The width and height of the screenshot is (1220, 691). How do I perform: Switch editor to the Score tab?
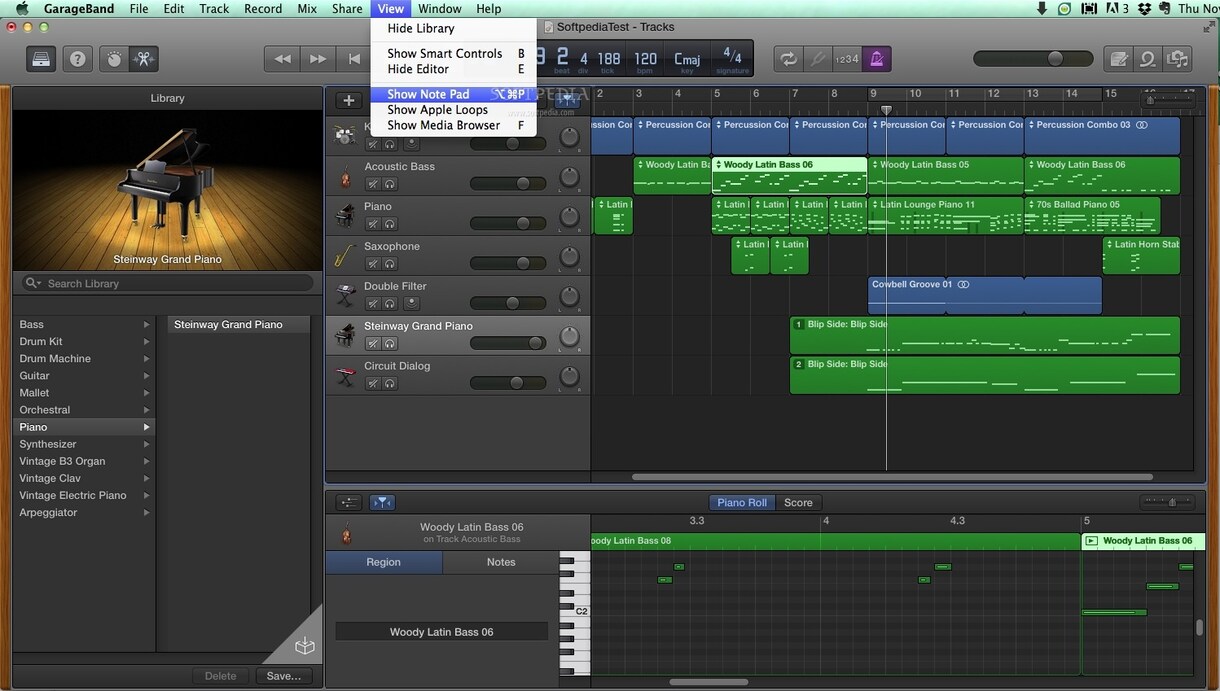click(798, 503)
